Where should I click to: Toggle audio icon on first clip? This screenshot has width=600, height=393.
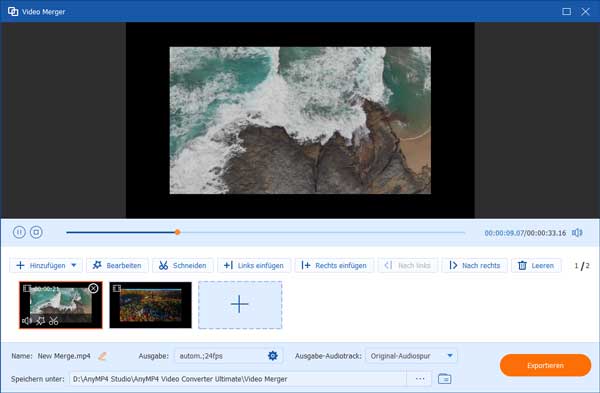[27, 321]
